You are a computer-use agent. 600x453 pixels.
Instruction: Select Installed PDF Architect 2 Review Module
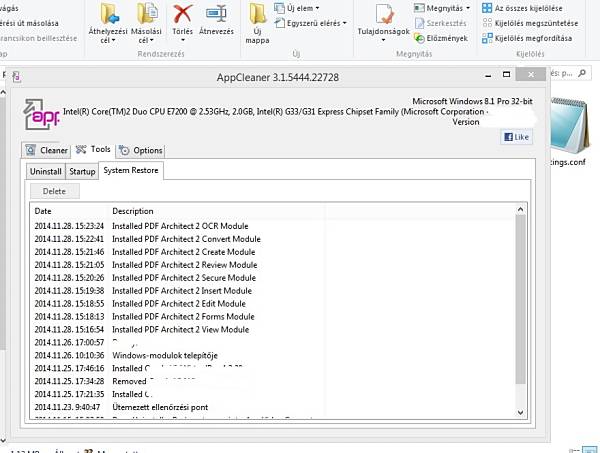[274, 265]
